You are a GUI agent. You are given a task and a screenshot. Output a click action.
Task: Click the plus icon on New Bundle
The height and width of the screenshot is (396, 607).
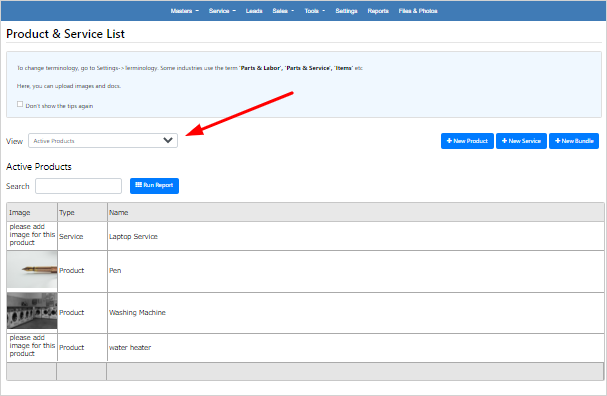click(x=557, y=141)
